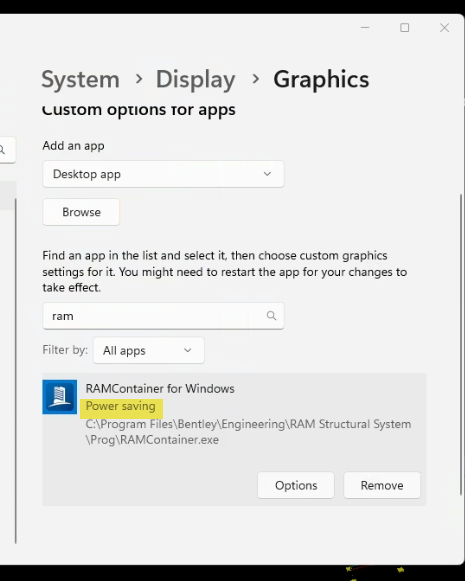Viewport: 465px width, 581px height.
Task: Expand the All apps filter dropdown
Action: pyautogui.click(x=149, y=350)
